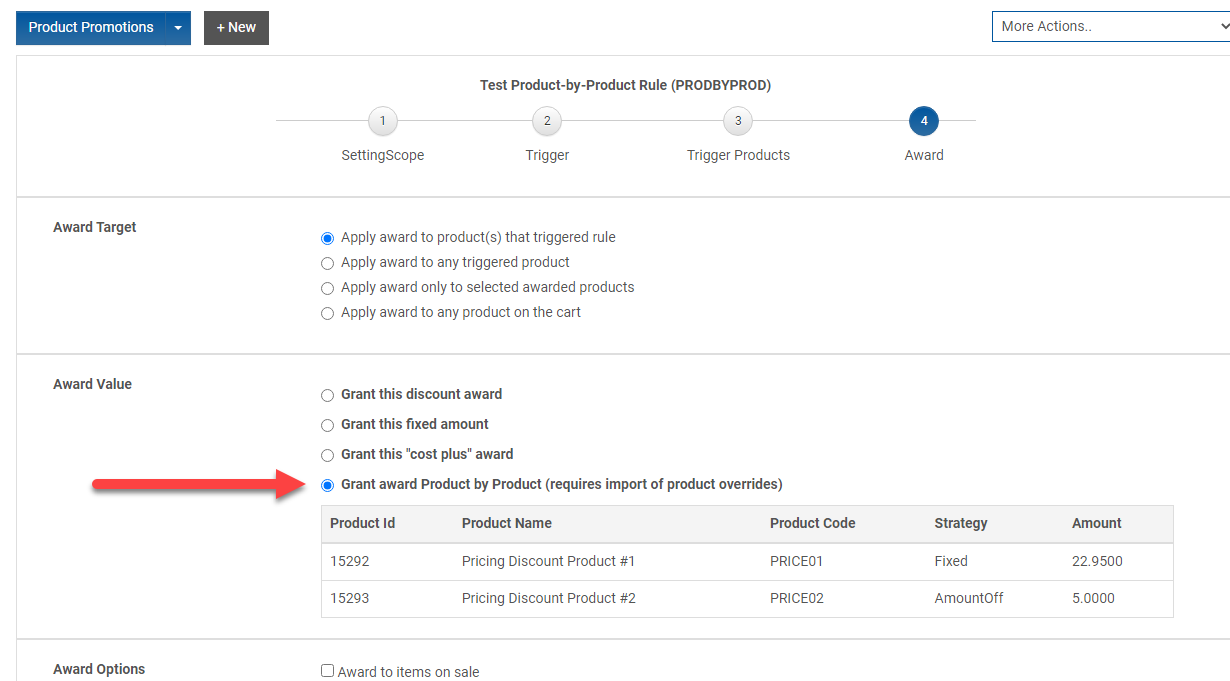The image size is (1230, 681).
Task: Expand the Product Promotions dropdown caret
Action: coord(178,27)
